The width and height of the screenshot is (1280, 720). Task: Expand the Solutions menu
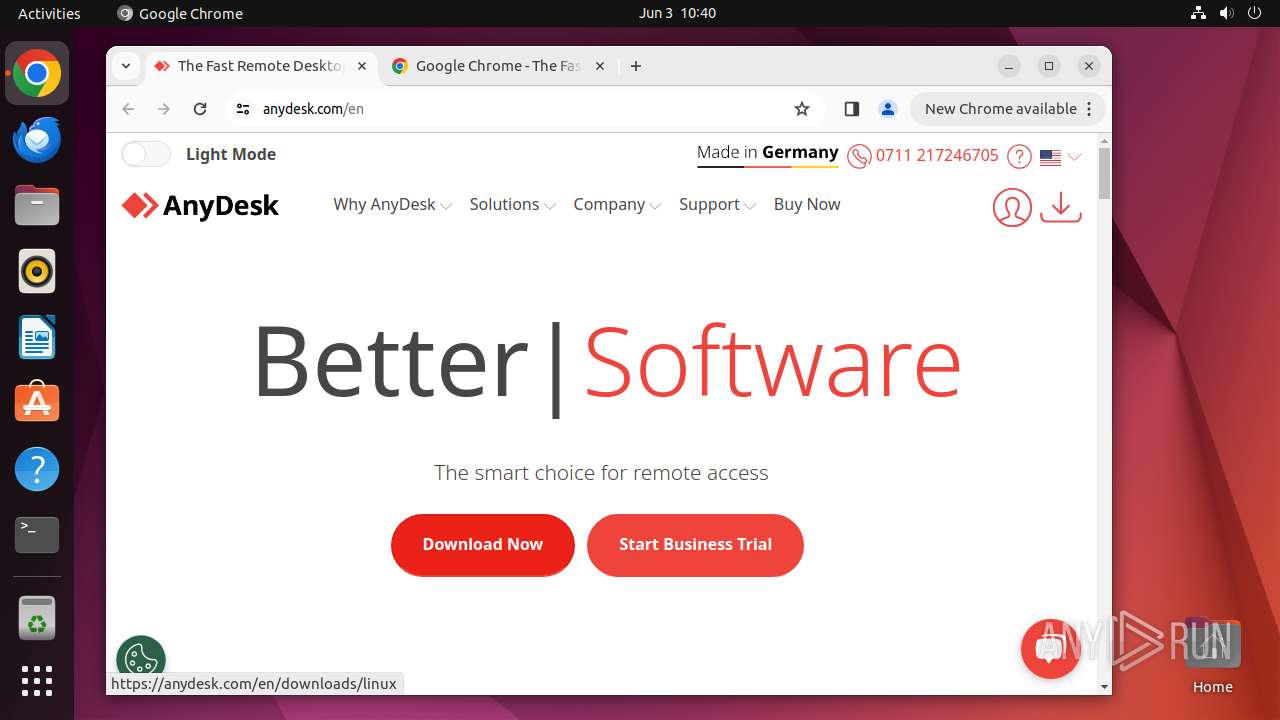[512, 204]
